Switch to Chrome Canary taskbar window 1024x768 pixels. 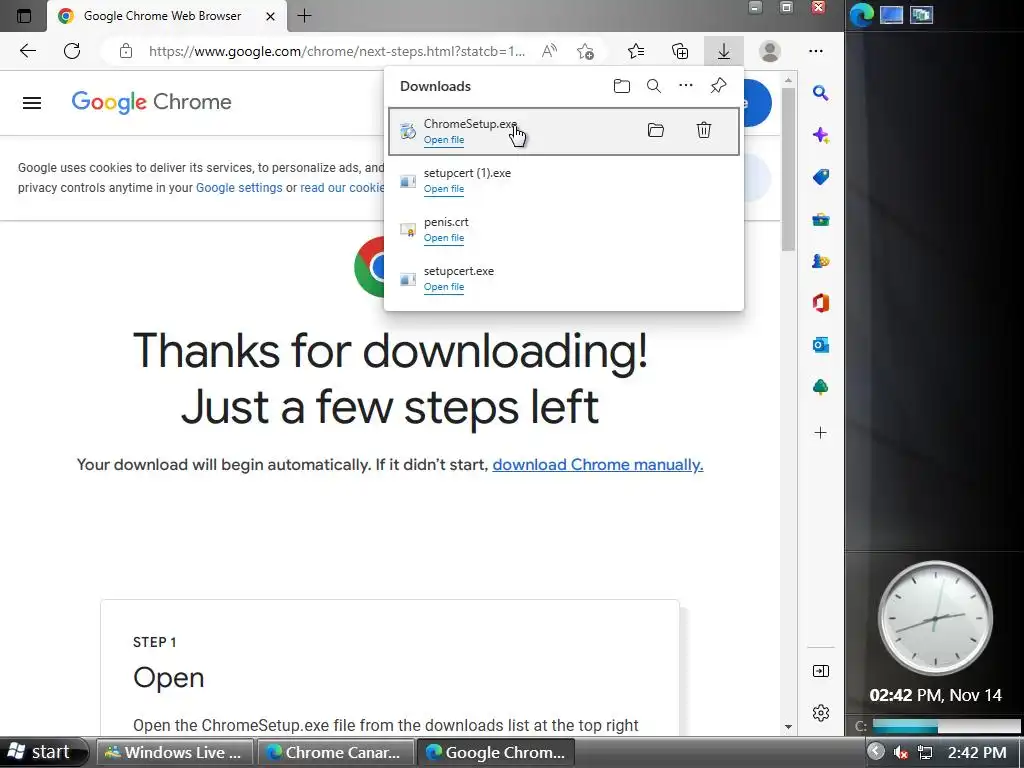click(x=336, y=752)
